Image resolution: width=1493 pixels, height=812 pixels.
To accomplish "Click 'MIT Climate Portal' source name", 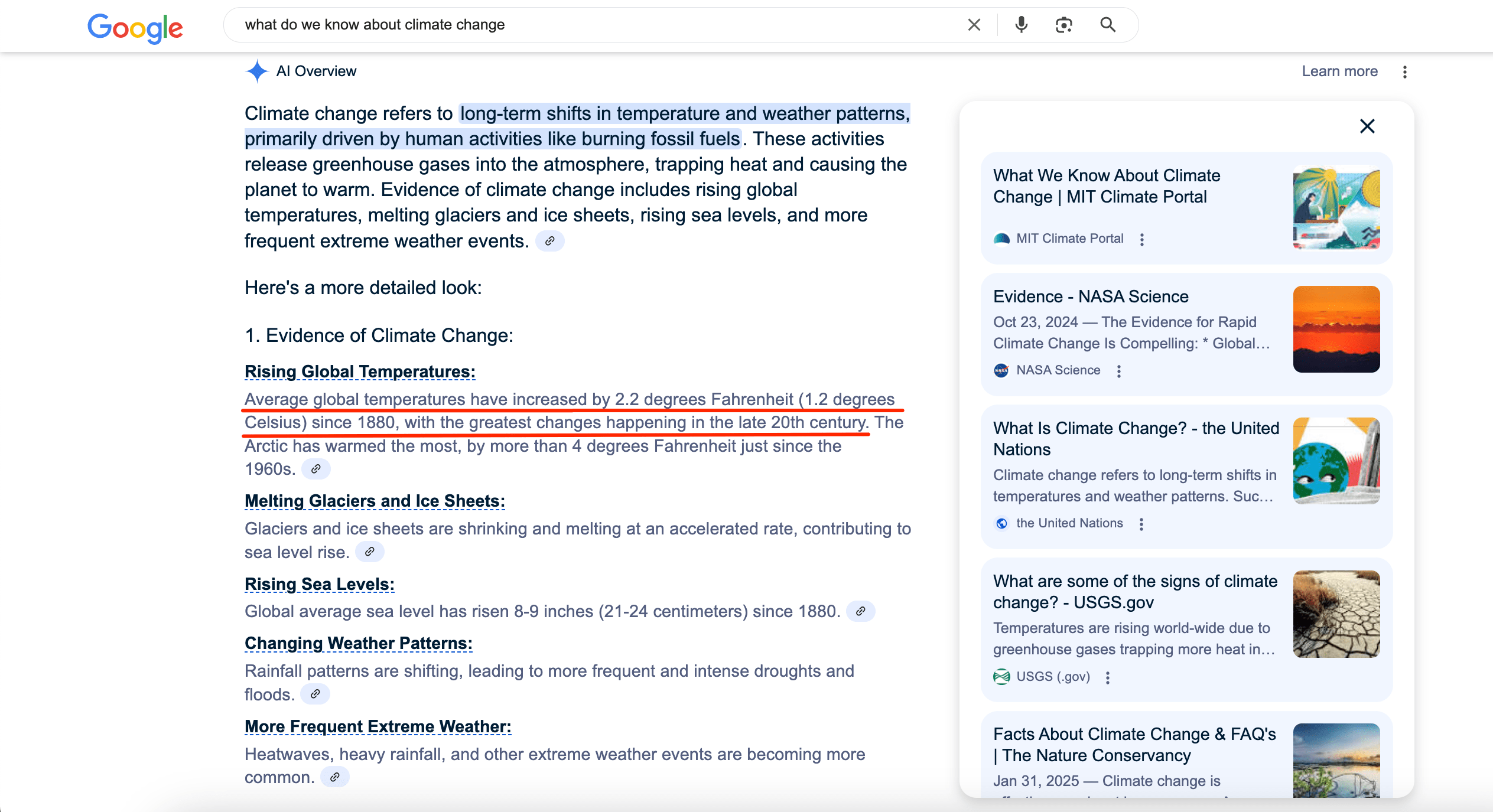I will [1069, 239].
